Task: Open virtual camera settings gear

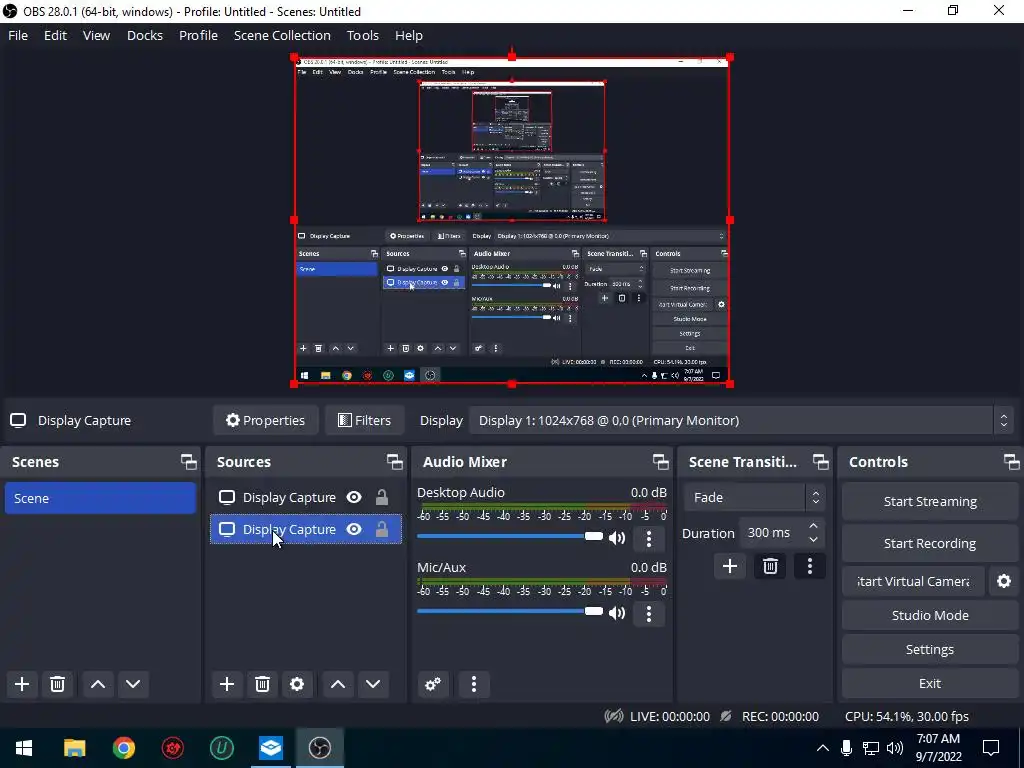Action: pyautogui.click(x=1004, y=581)
